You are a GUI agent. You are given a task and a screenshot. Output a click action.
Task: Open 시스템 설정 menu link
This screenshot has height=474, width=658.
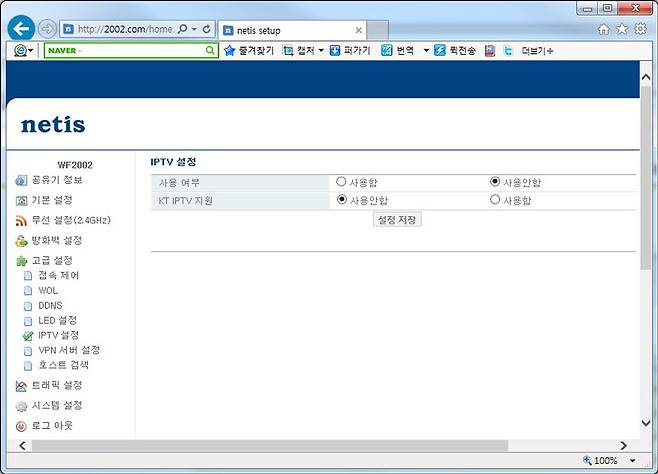(57, 406)
